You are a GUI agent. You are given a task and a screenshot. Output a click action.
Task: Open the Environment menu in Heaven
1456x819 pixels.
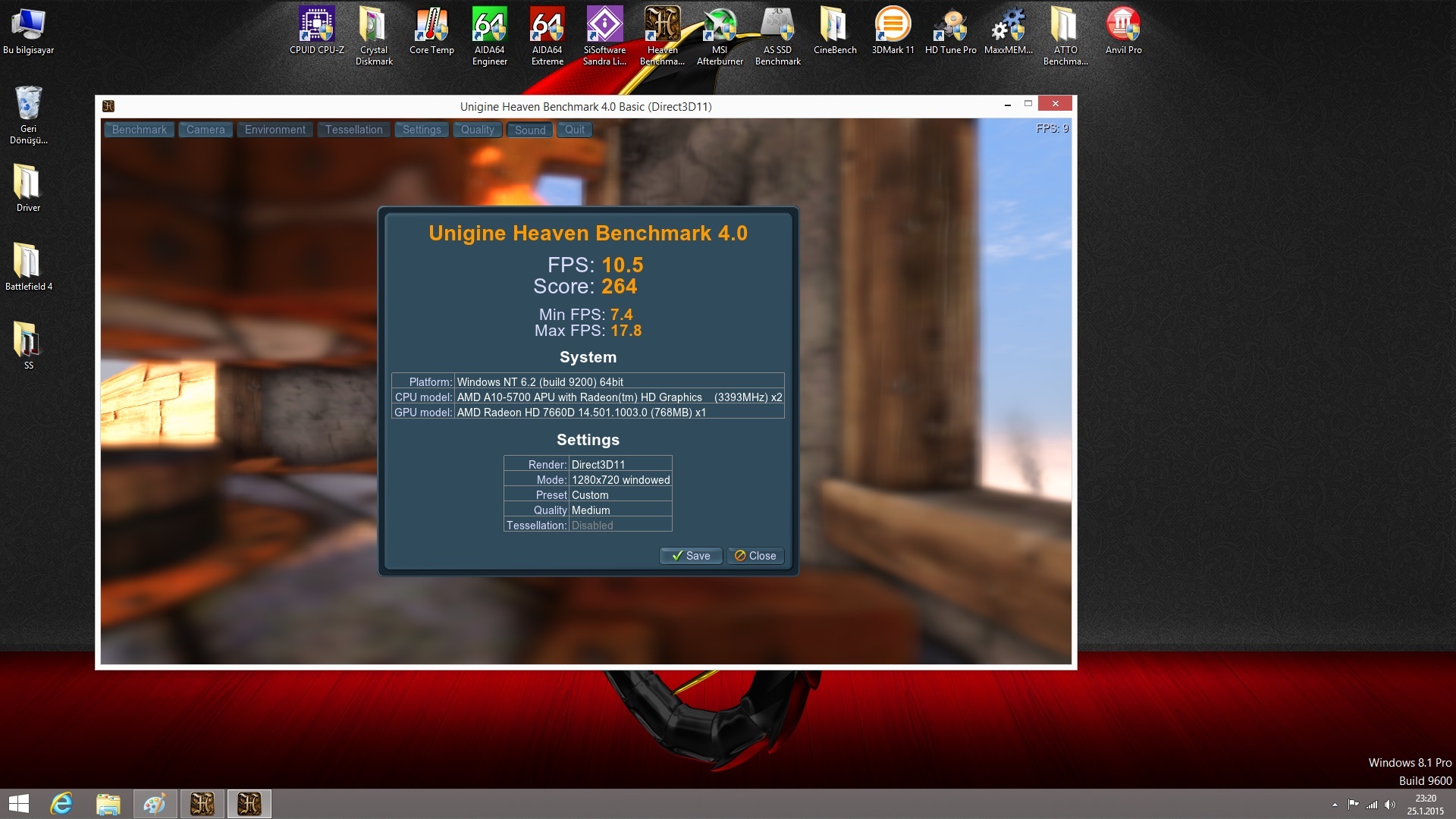point(275,130)
